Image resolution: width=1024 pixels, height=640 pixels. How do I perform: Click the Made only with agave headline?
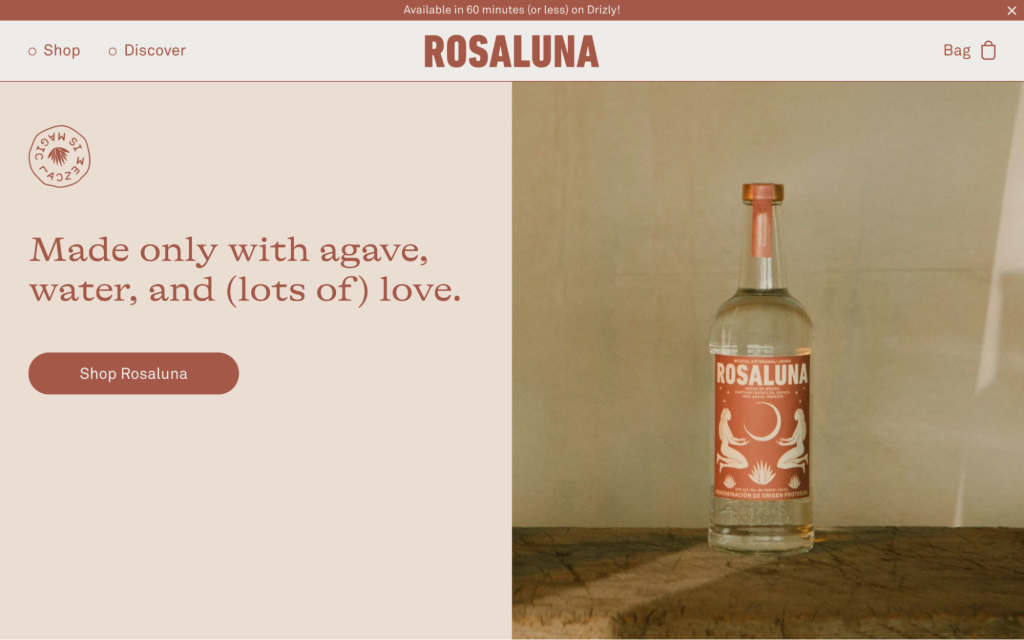(x=245, y=269)
